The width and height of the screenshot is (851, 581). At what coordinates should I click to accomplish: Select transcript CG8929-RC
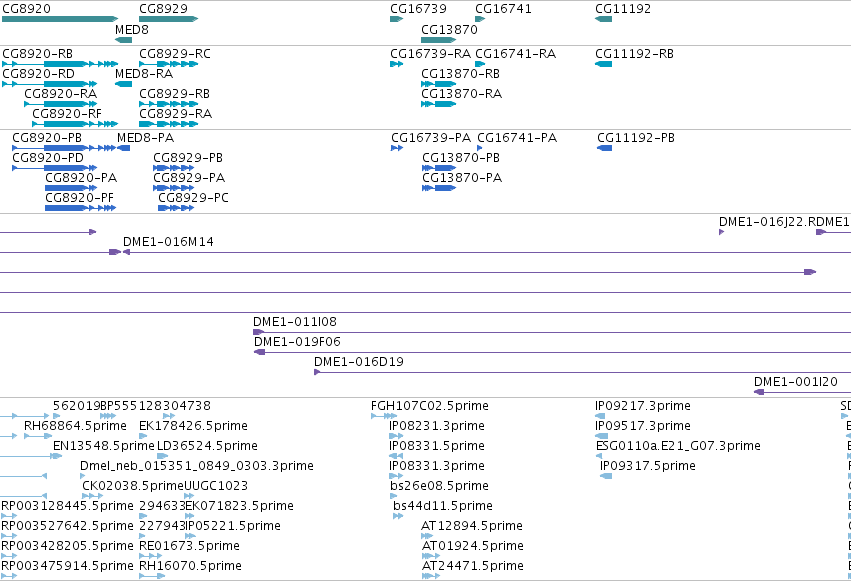click(175, 54)
